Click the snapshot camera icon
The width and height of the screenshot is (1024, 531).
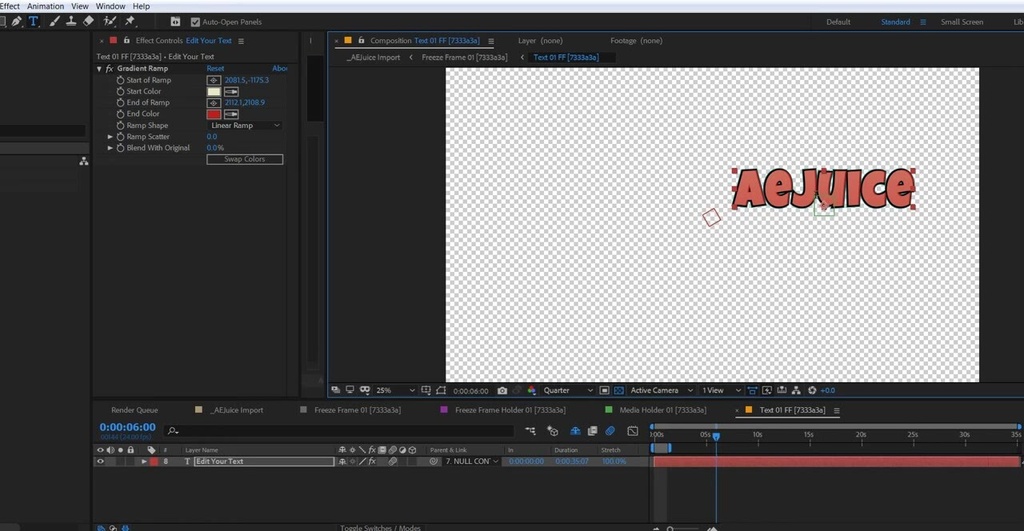pos(502,391)
